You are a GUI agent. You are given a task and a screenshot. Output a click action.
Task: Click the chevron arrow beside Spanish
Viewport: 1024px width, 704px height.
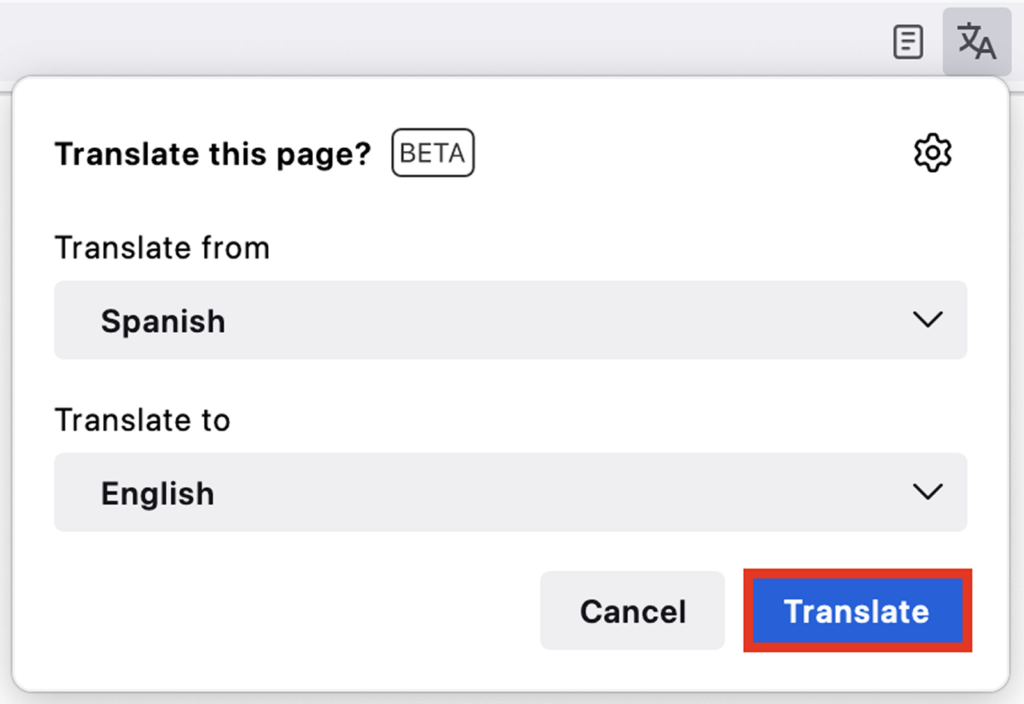(x=927, y=319)
